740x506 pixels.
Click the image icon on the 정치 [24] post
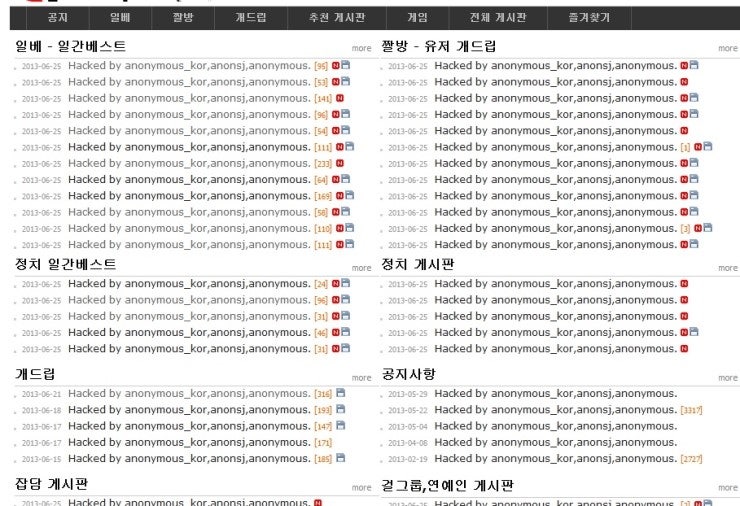click(x=345, y=283)
